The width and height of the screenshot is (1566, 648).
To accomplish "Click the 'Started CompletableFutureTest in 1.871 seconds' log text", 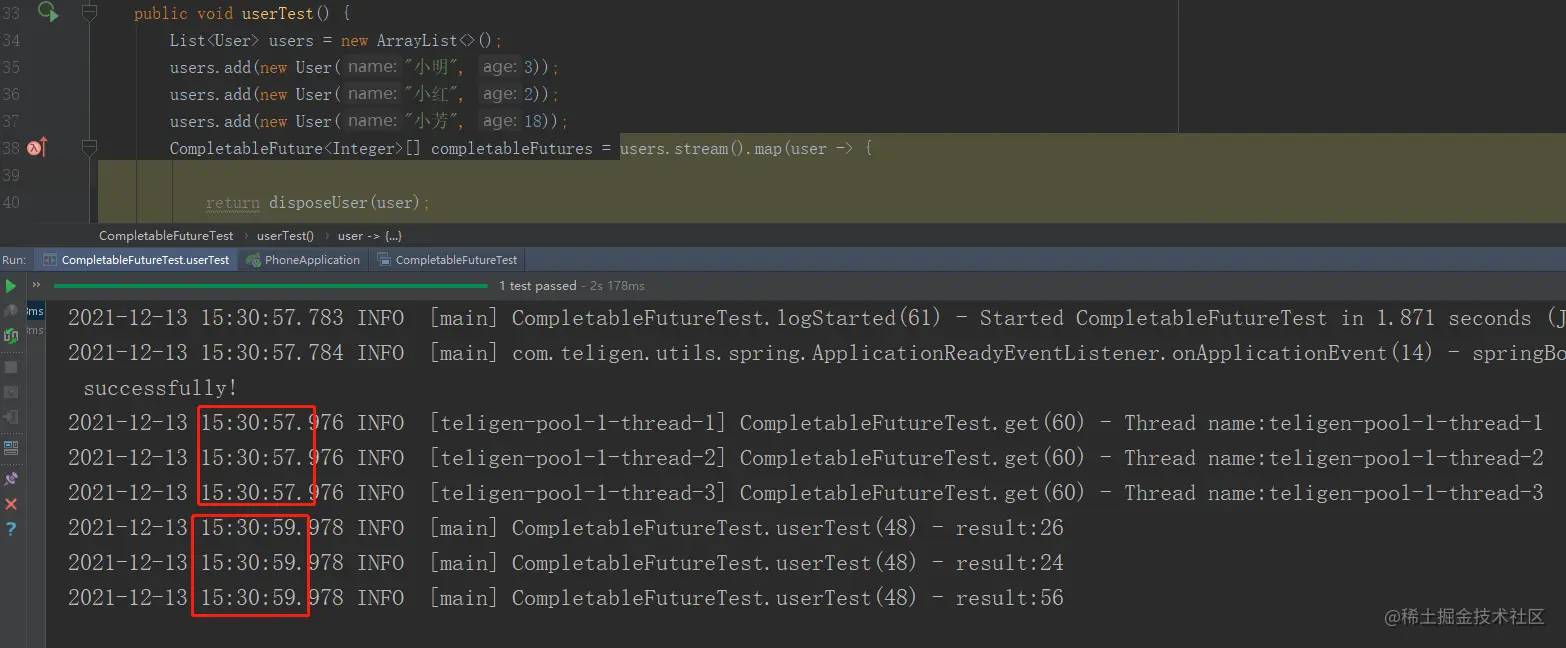I will pyautogui.click(x=1255, y=318).
